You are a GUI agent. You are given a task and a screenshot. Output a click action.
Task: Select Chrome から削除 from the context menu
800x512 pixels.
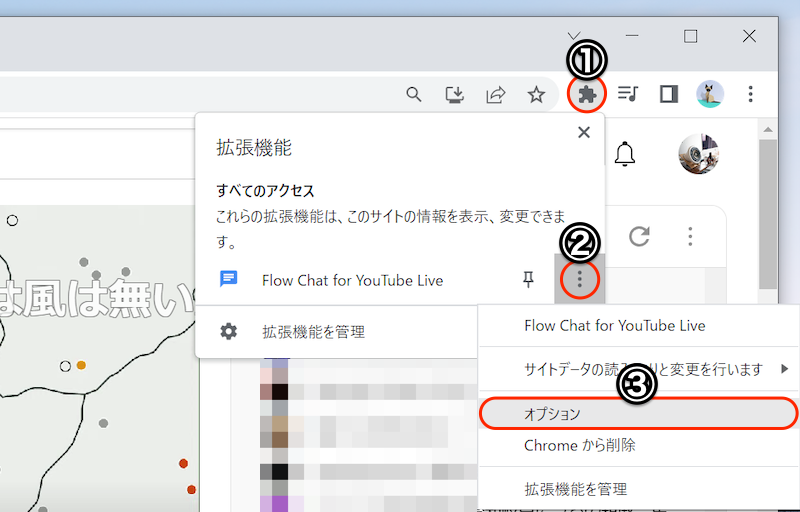pos(579,445)
